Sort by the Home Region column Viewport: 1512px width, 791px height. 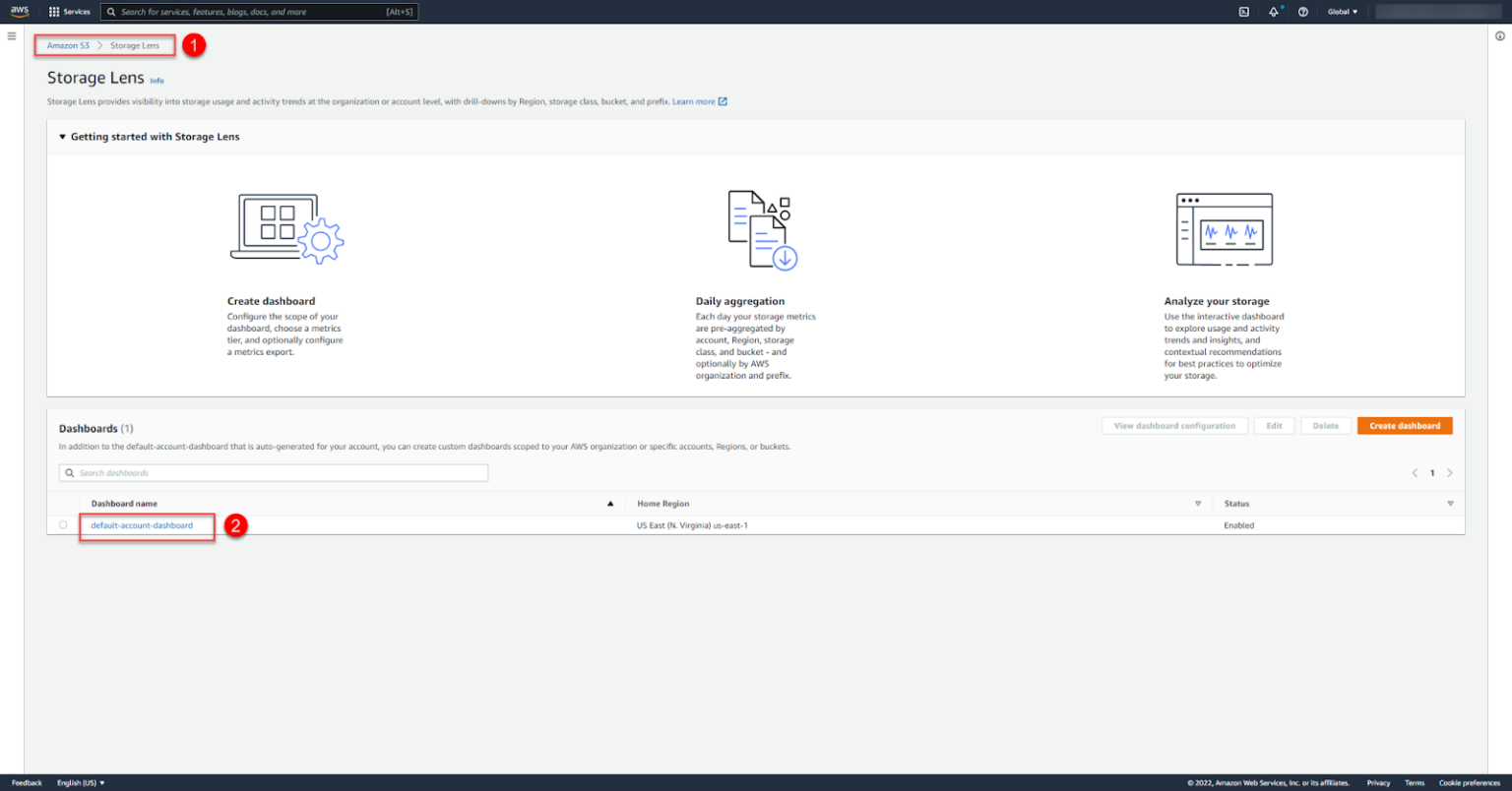click(1198, 504)
